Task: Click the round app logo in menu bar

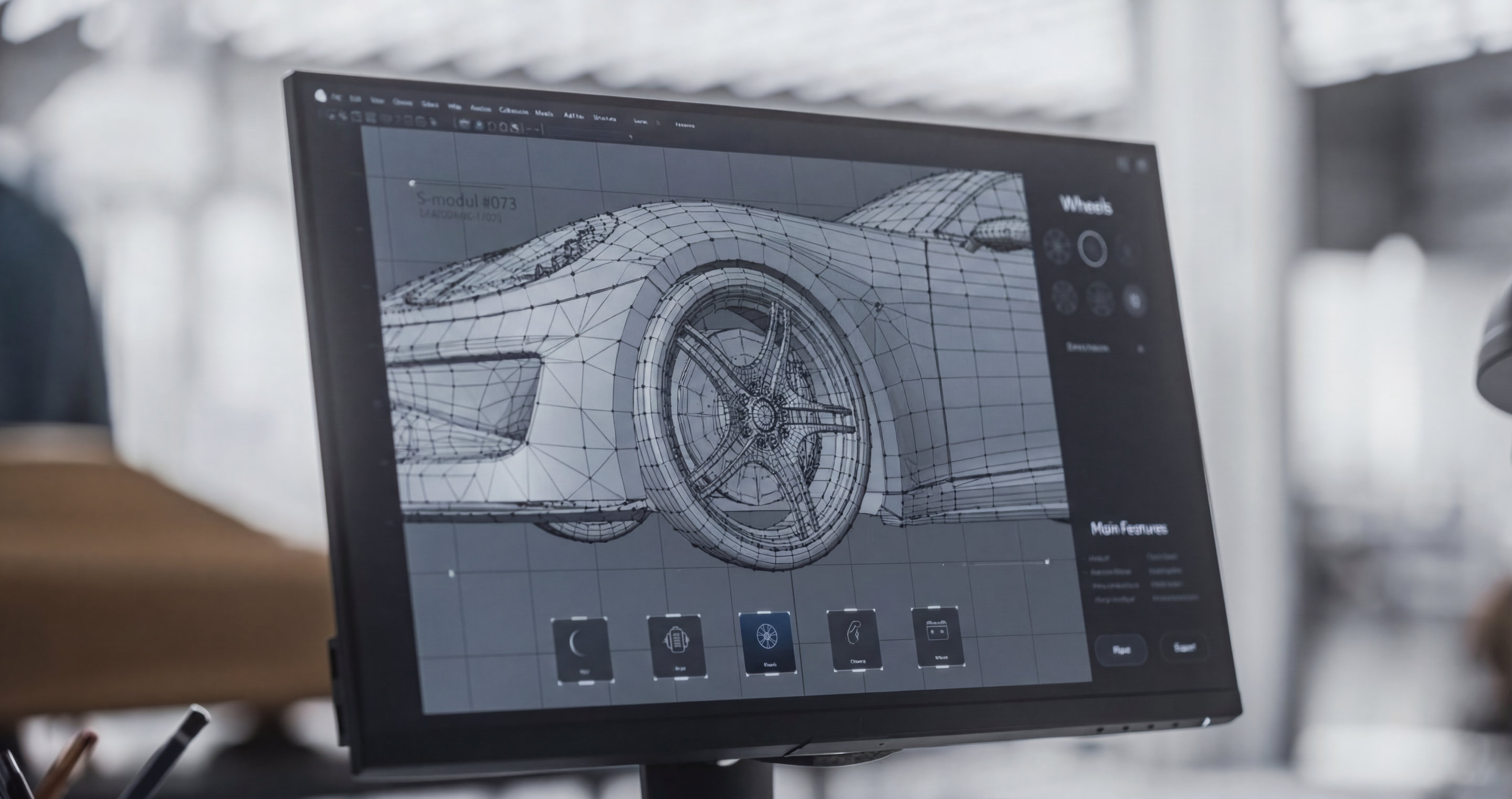Action: [x=320, y=95]
